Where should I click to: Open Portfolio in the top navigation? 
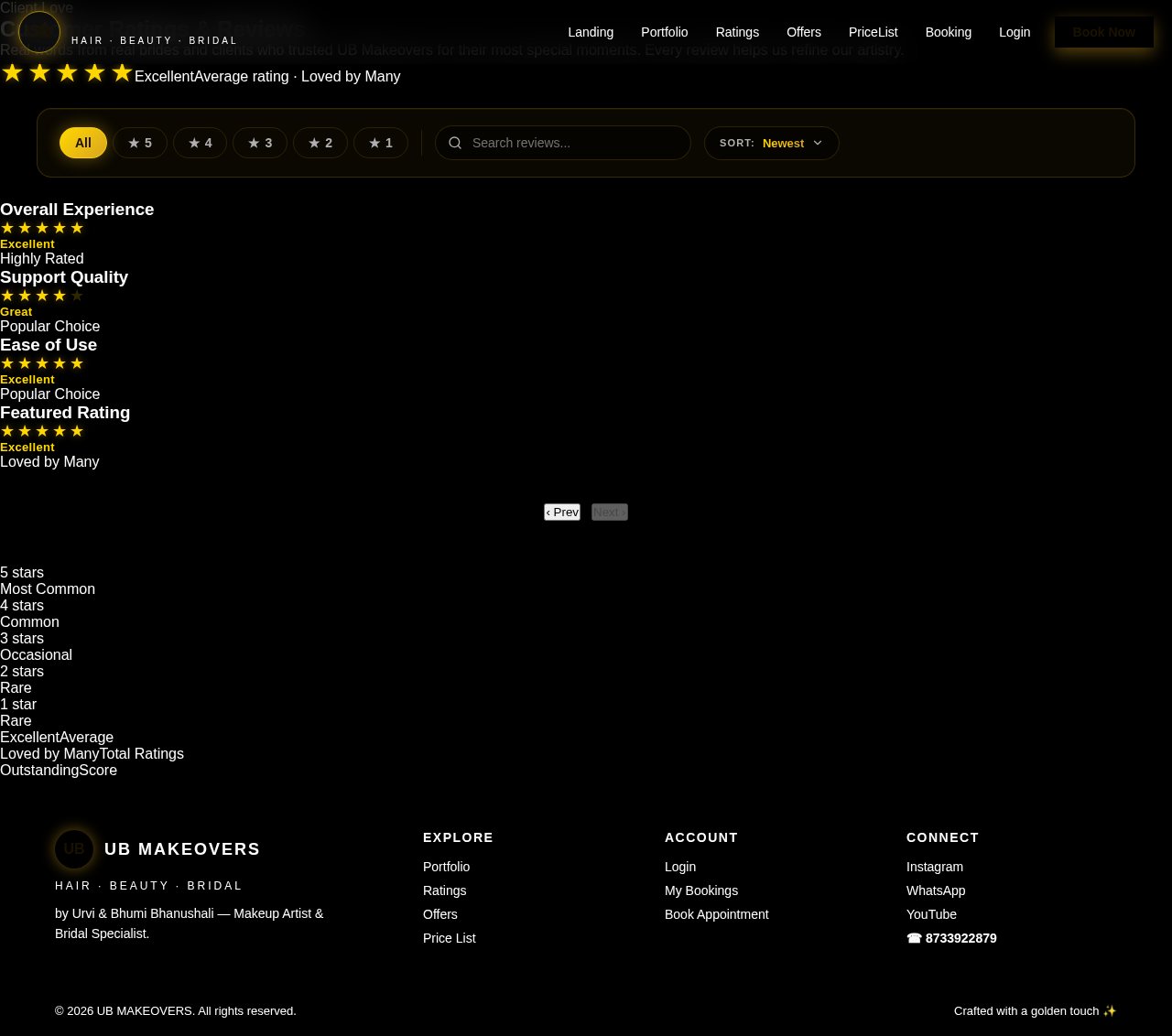coord(665,32)
